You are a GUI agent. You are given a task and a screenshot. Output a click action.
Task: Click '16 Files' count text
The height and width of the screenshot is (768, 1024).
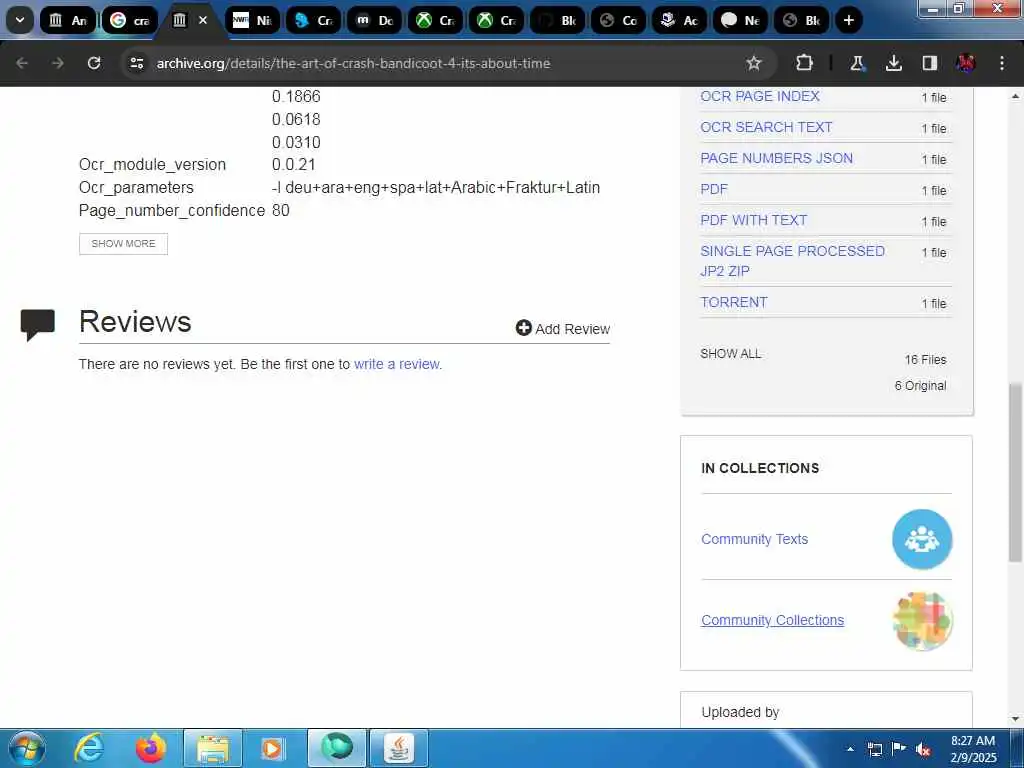point(925,360)
